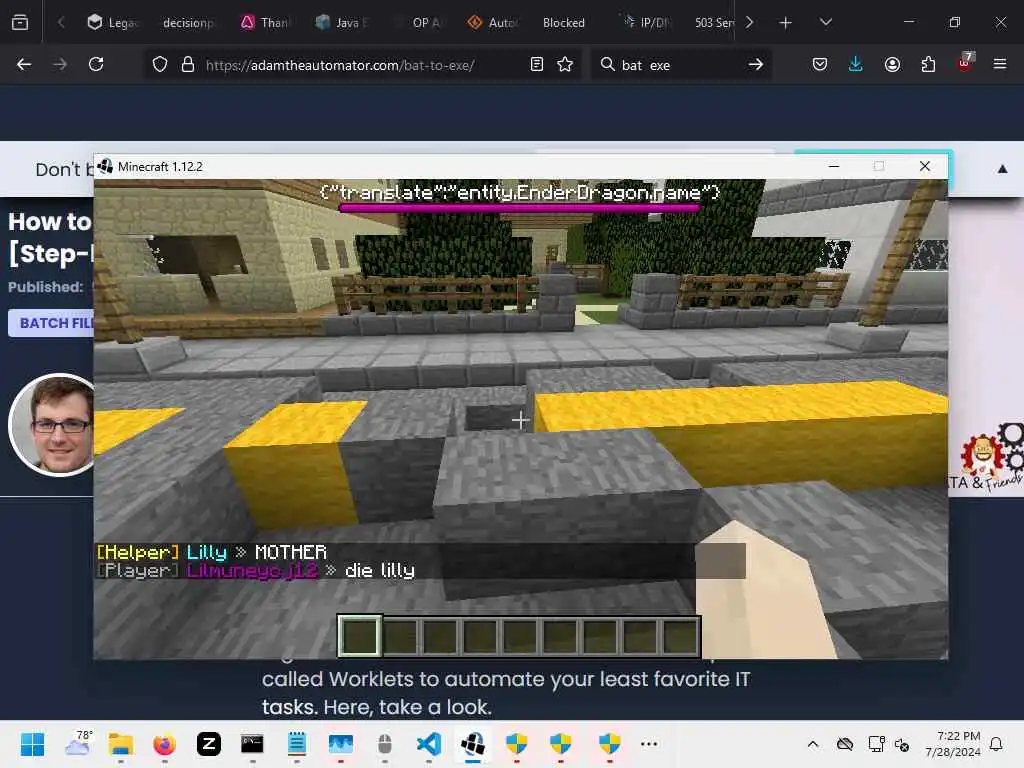Show hidden system tray icons

[813, 744]
